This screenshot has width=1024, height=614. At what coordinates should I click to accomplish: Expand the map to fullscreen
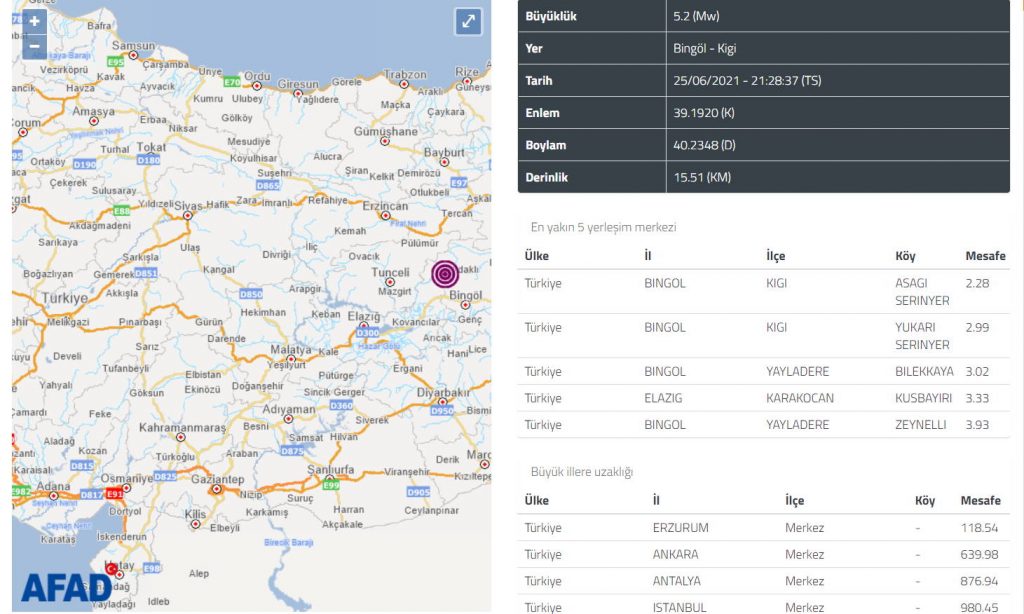coord(468,22)
